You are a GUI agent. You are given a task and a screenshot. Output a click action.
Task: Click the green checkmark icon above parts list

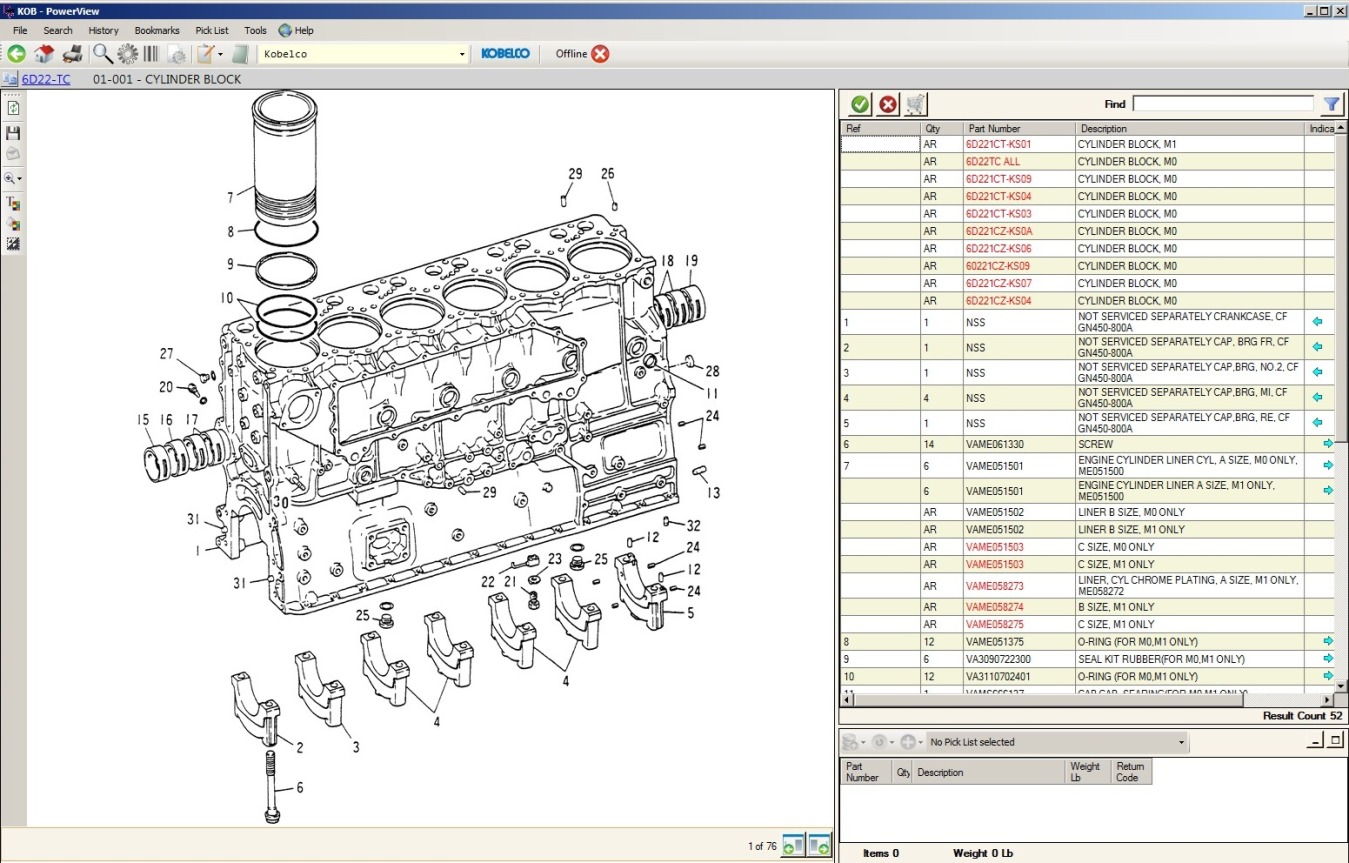(x=860, y=104)
